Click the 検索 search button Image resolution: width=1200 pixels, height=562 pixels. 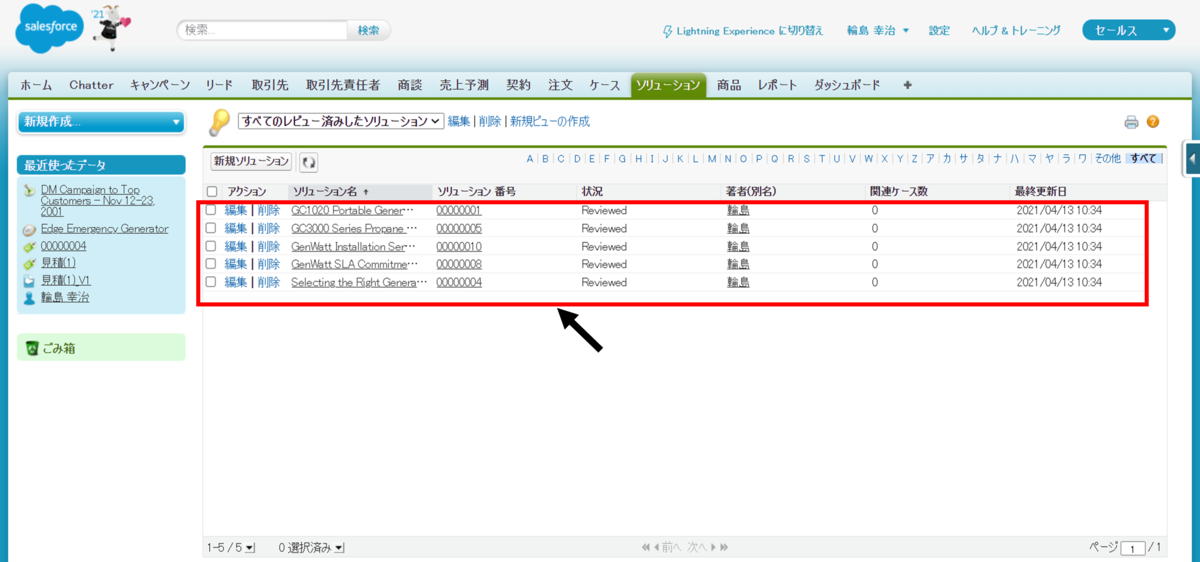368,31
